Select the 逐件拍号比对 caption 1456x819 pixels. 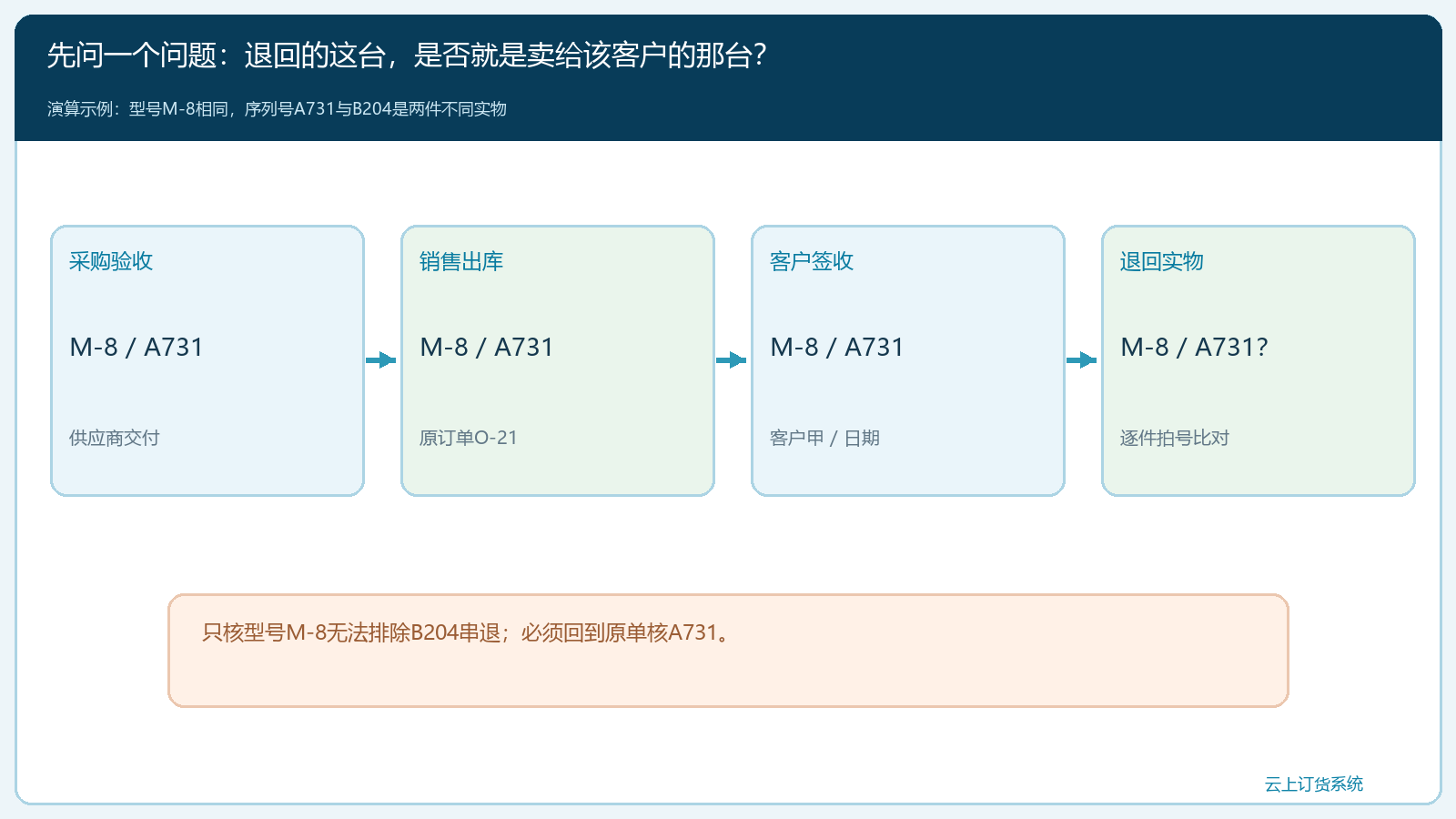coord(1175,438)
